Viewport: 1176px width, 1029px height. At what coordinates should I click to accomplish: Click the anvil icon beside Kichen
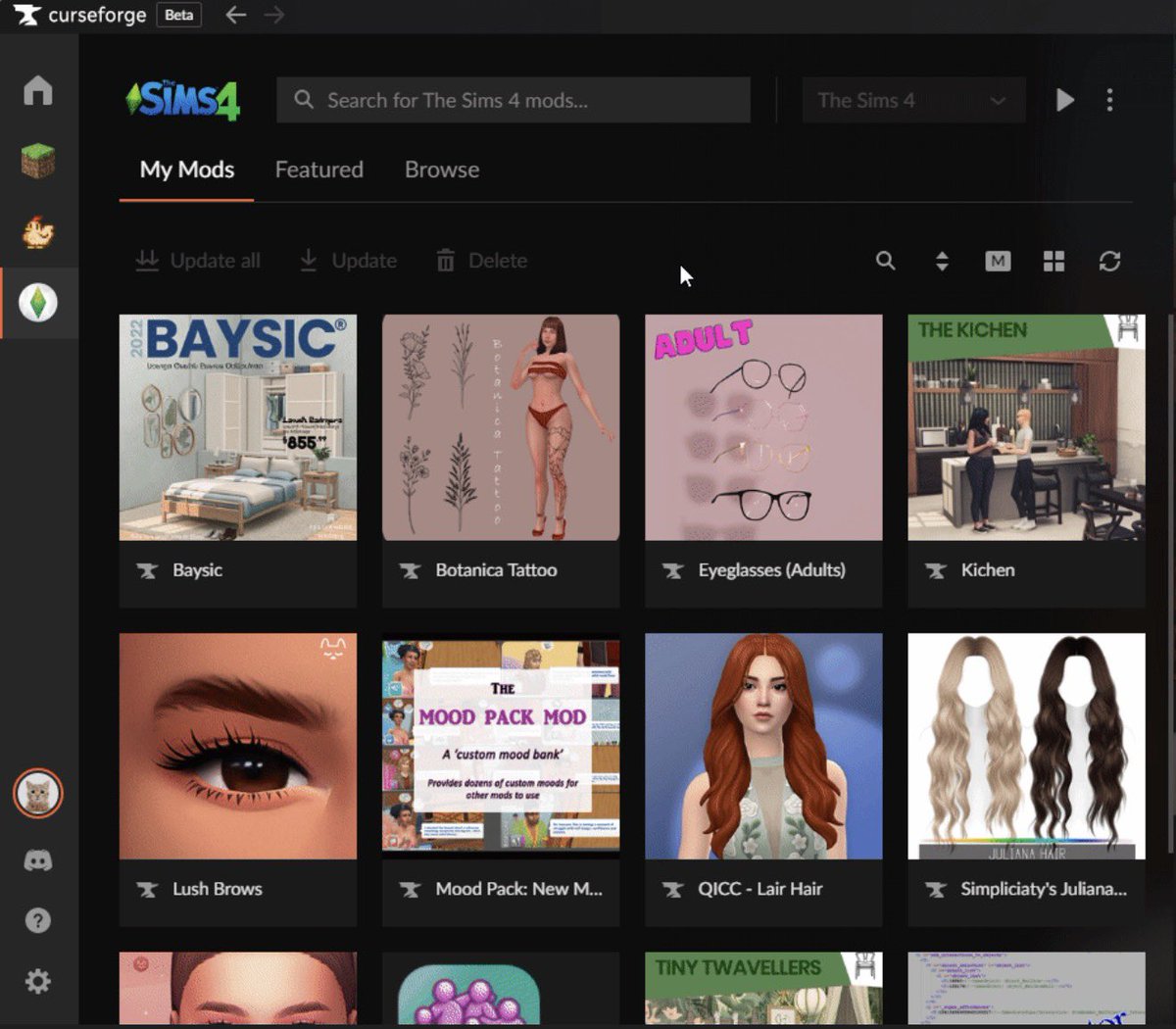coord(936,570)
